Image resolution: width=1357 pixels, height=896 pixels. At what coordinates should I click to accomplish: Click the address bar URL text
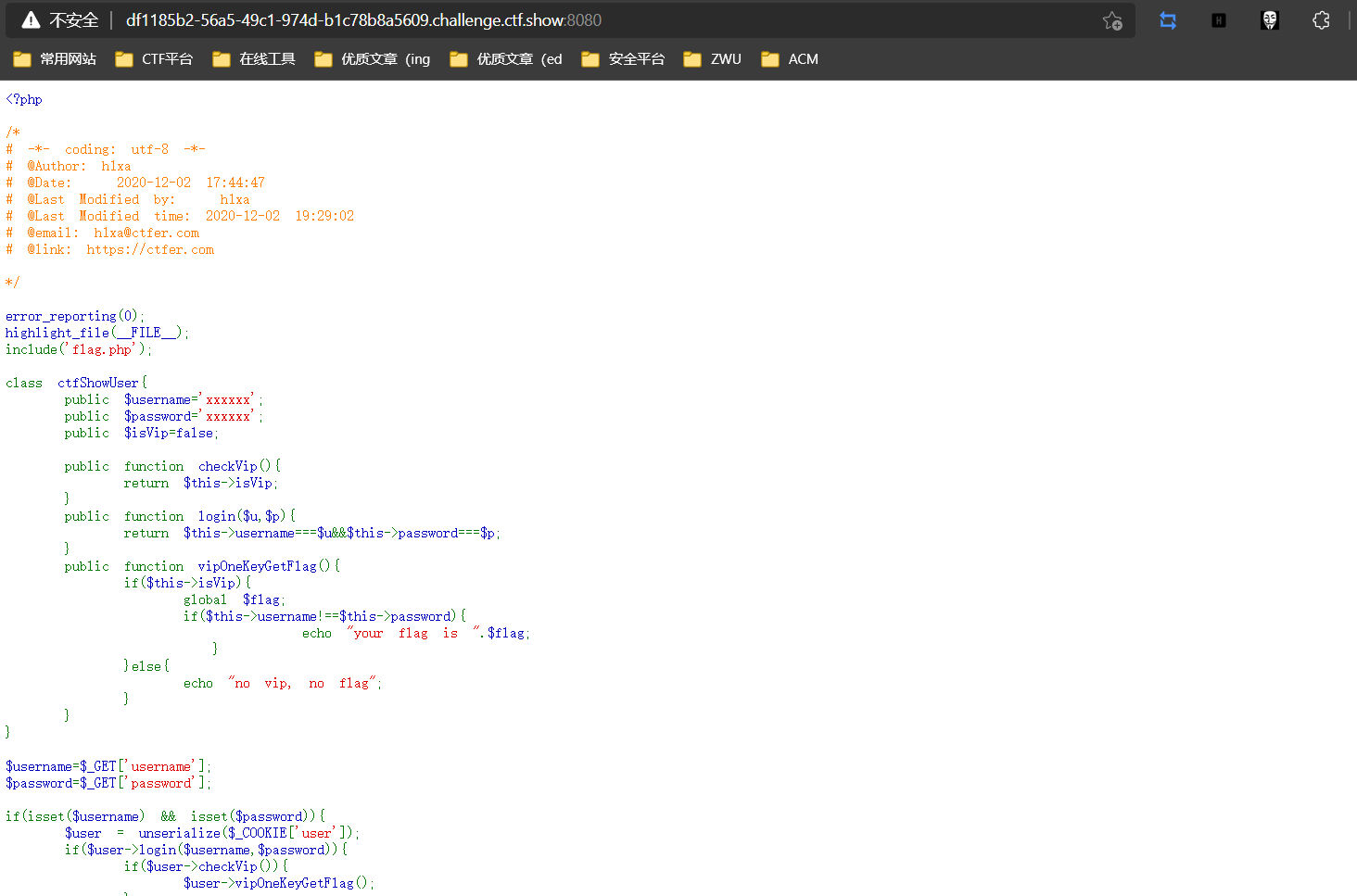coord(363,20)
